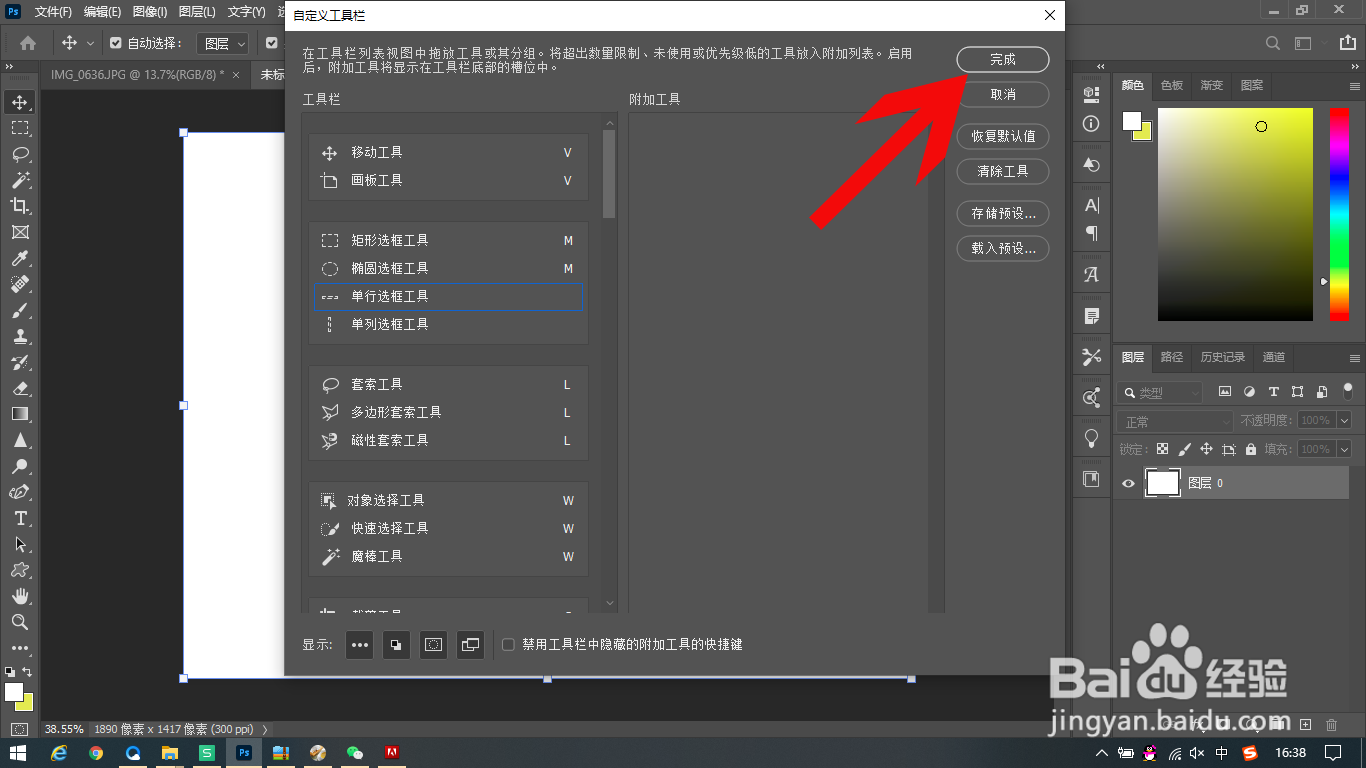Open Layers panel menu icon
The image size is (1366, 768).
click(x=1355, y=358)
